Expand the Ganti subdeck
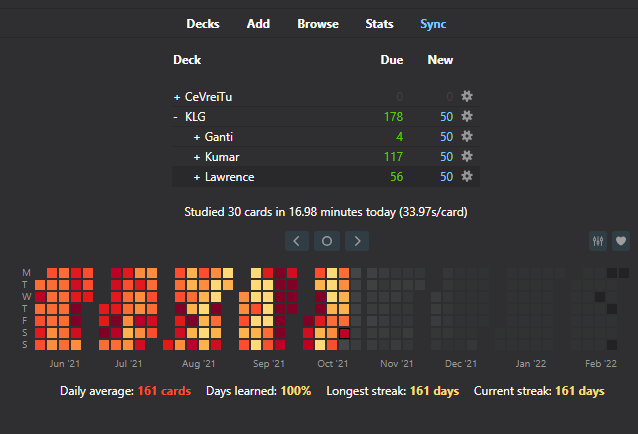 [x=197, y=137]
